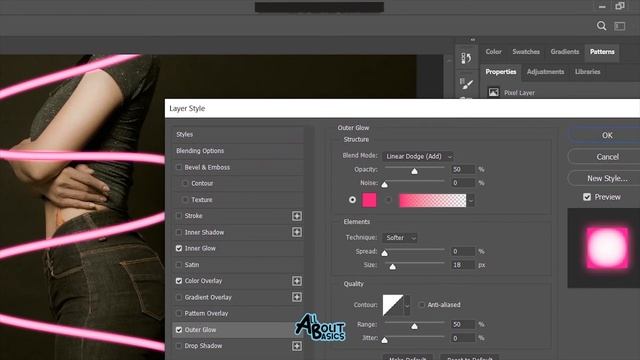Disable the Inner Glow checkbox
The width and height of the screenshot is (640, 360).
(179, 248)
